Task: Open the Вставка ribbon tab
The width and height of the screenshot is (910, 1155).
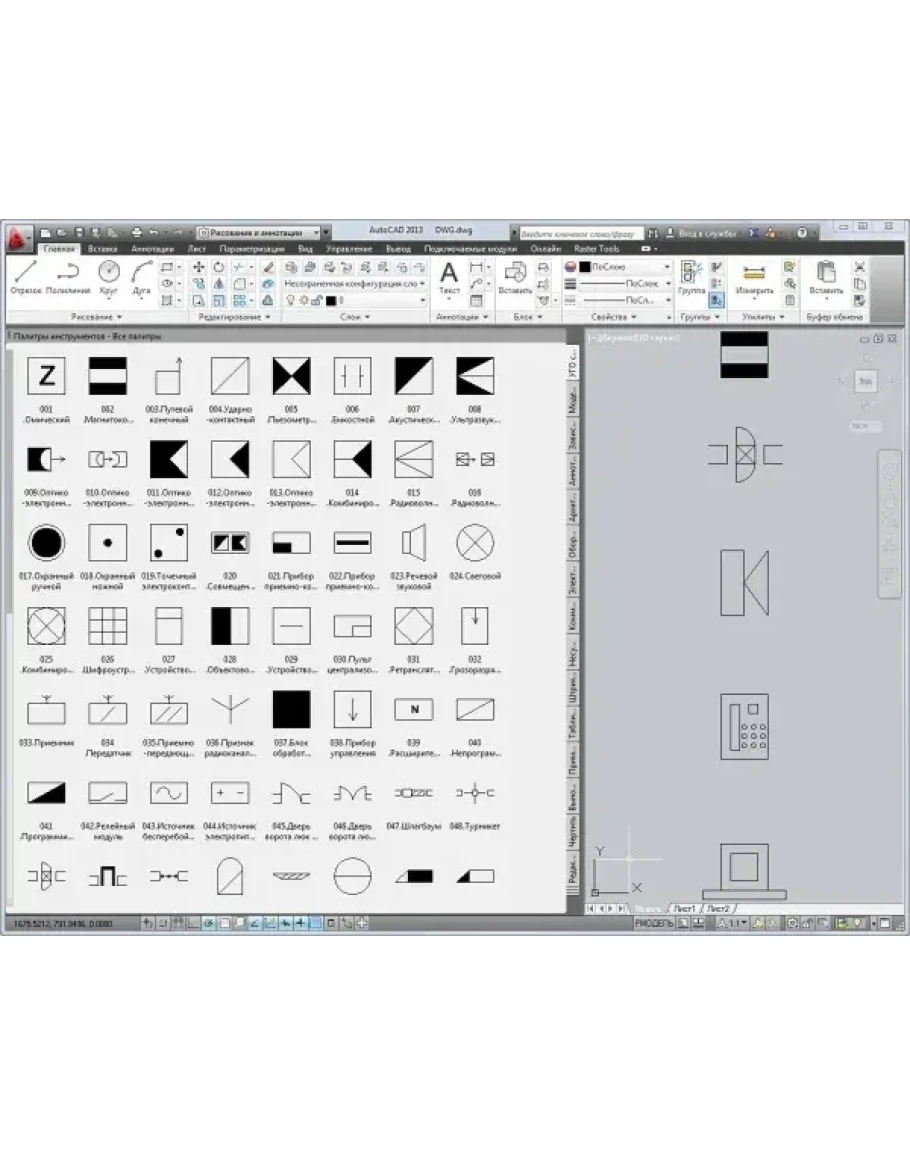Action: (x=102, y=248)
